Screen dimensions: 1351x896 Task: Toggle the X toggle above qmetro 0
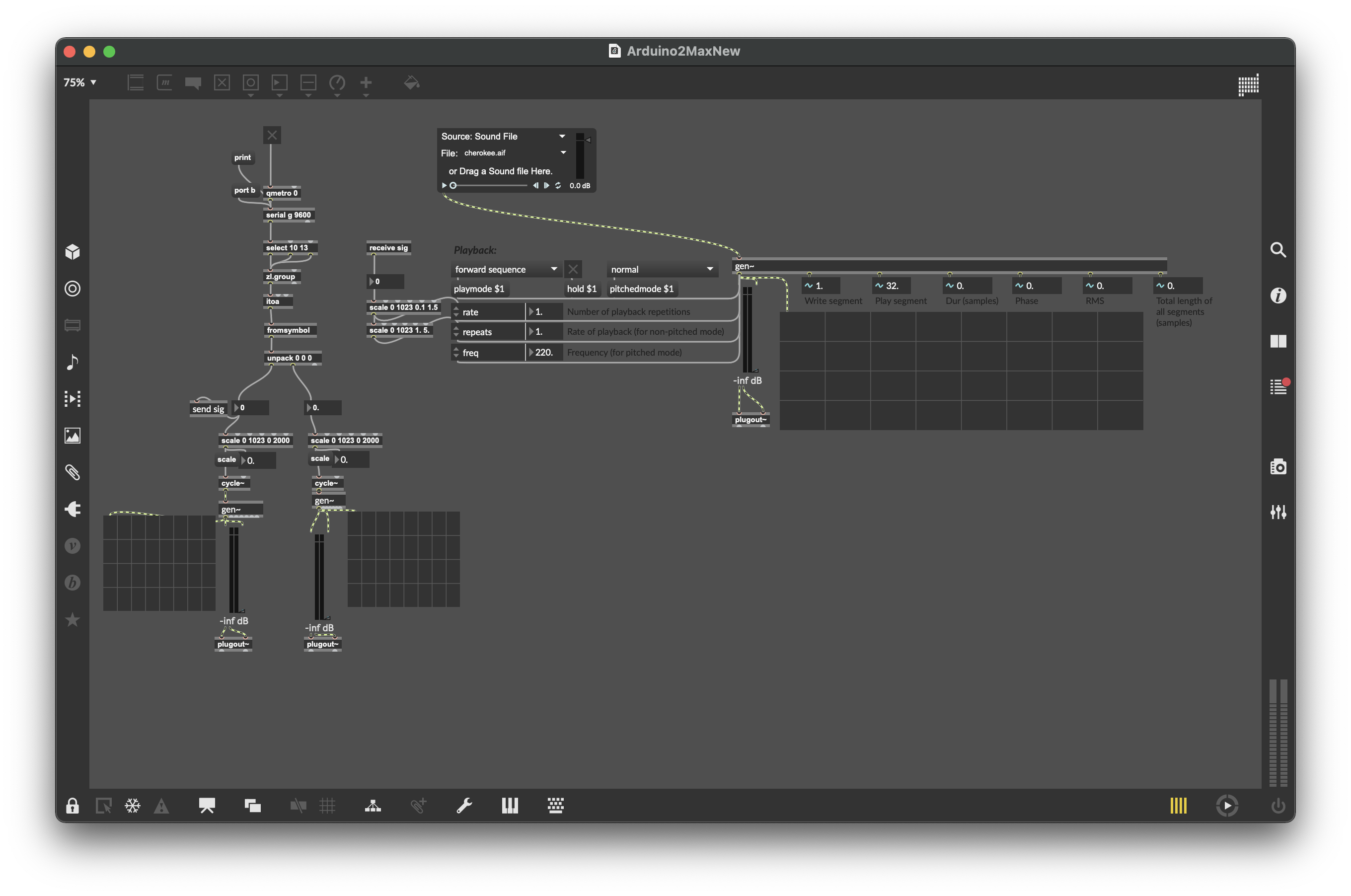(x=272, y=136)
